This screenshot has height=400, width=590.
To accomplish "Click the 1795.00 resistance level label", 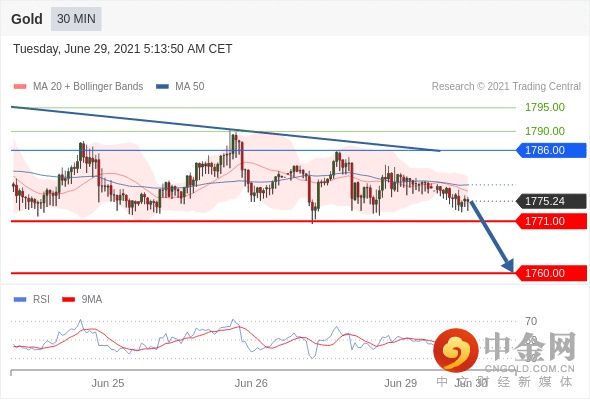I will click(545, 107).
